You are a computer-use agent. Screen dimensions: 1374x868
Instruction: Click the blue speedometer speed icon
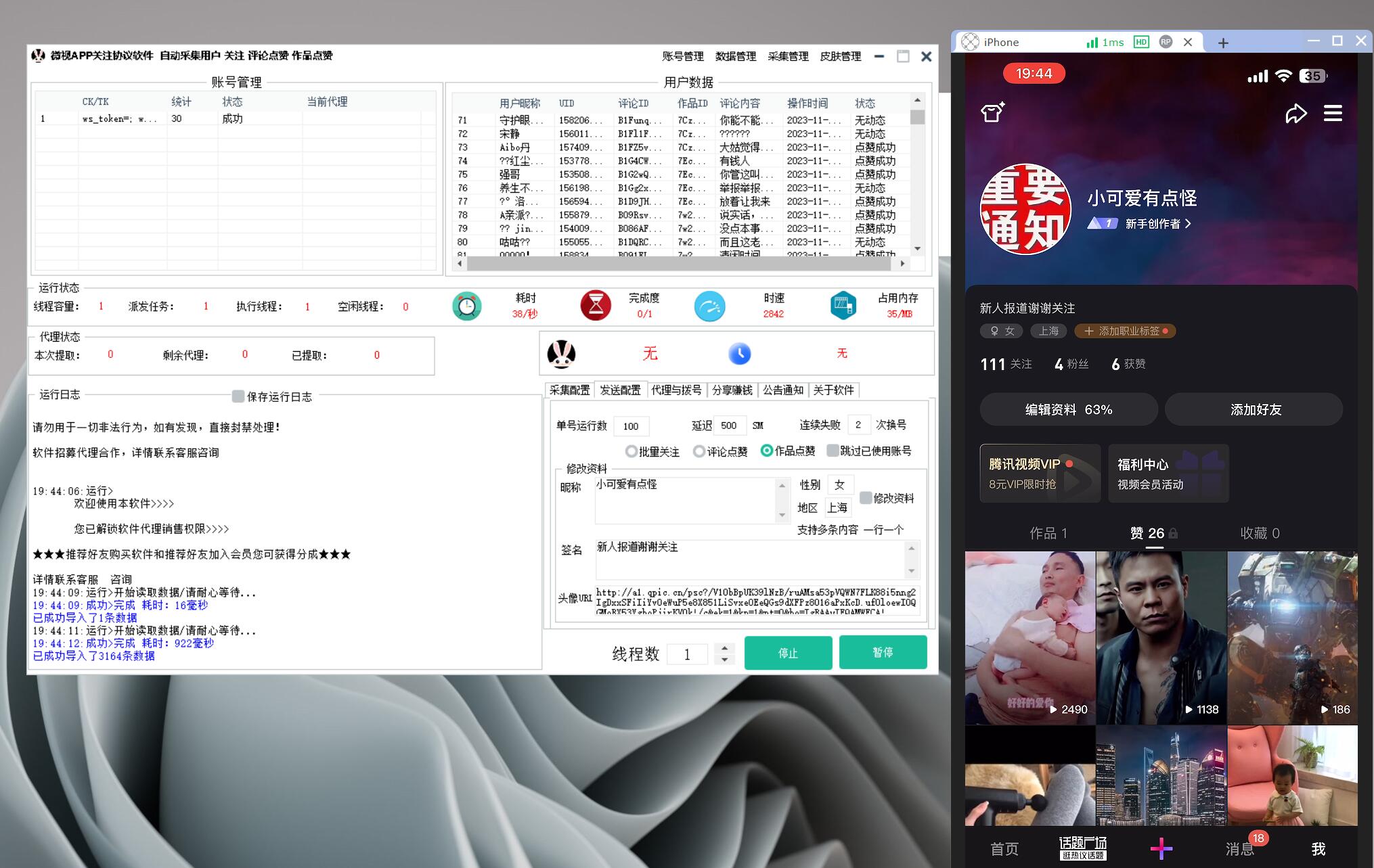[x=709, y=306]
